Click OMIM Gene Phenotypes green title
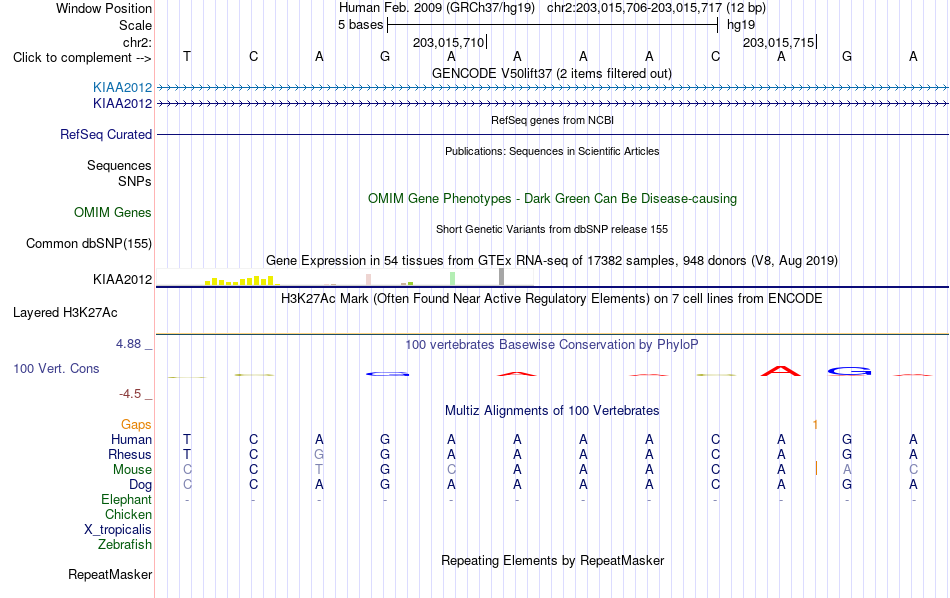Image resolution: width=950 pixels, height=598 pixels. (552, 199)
